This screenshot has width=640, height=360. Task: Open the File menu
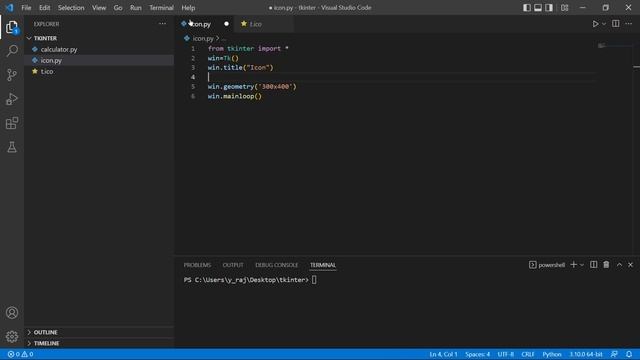(26, 8)
